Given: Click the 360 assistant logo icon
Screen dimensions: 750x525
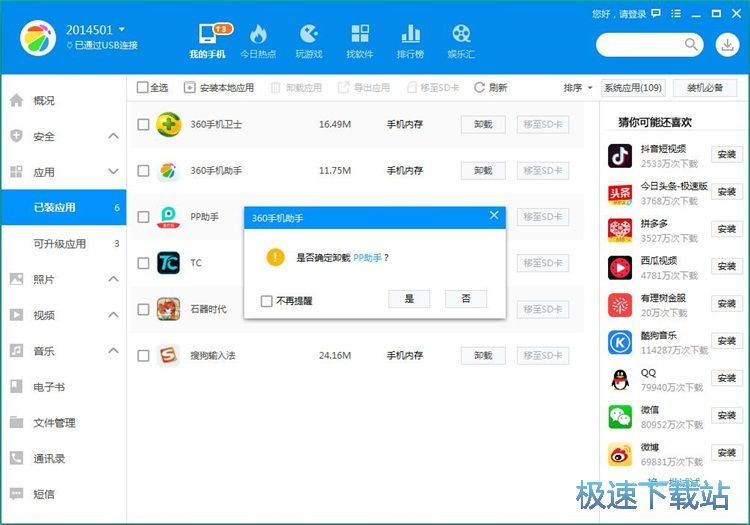Looking at the screenshot, I should [x=38, y=38].
